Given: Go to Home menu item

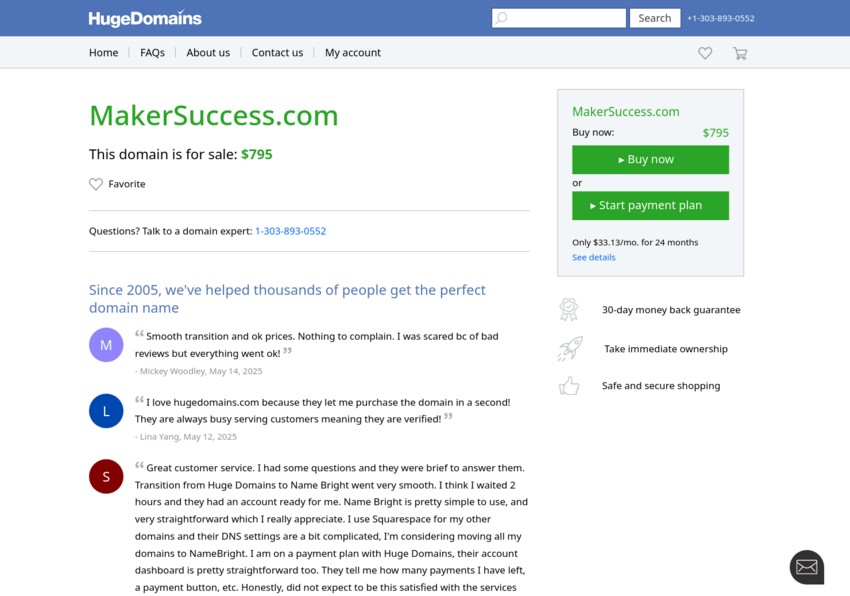Looking at the screenshot, I should [104, 53].
